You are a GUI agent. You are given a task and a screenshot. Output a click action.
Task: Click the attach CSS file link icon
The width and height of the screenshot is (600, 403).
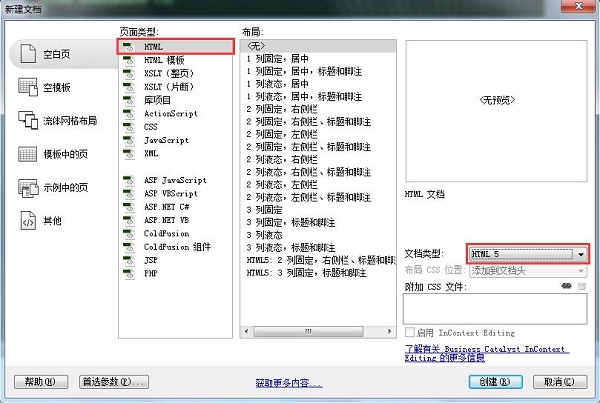(566, 286)
